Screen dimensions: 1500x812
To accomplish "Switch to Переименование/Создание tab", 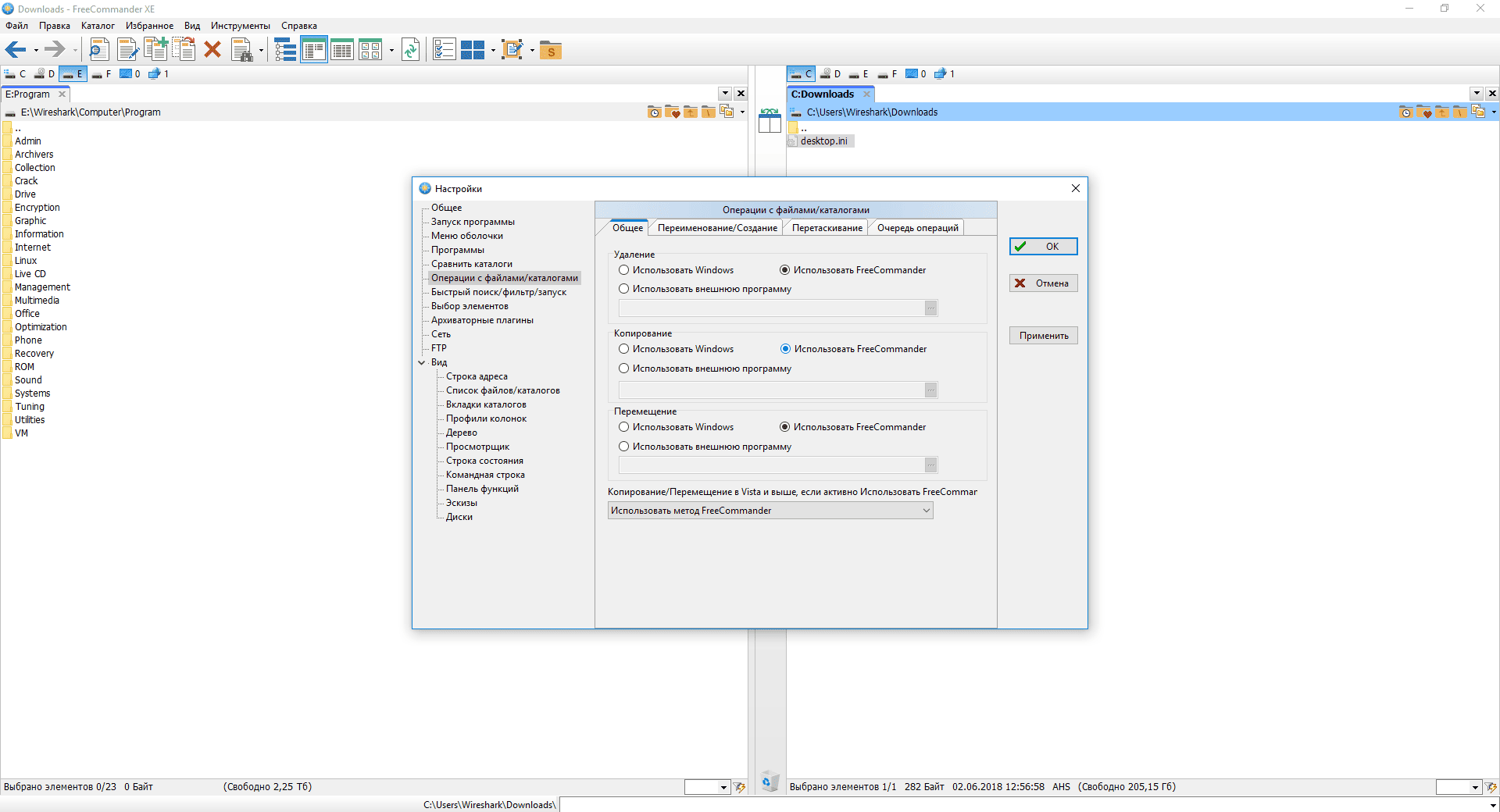I will point(717,228).
